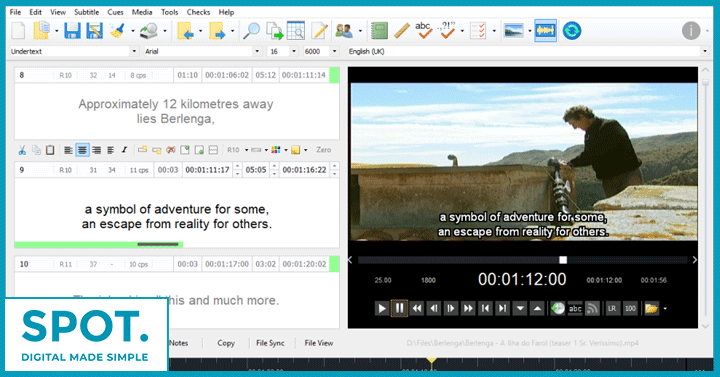Click the In time field 00:01:11:17

208,170
